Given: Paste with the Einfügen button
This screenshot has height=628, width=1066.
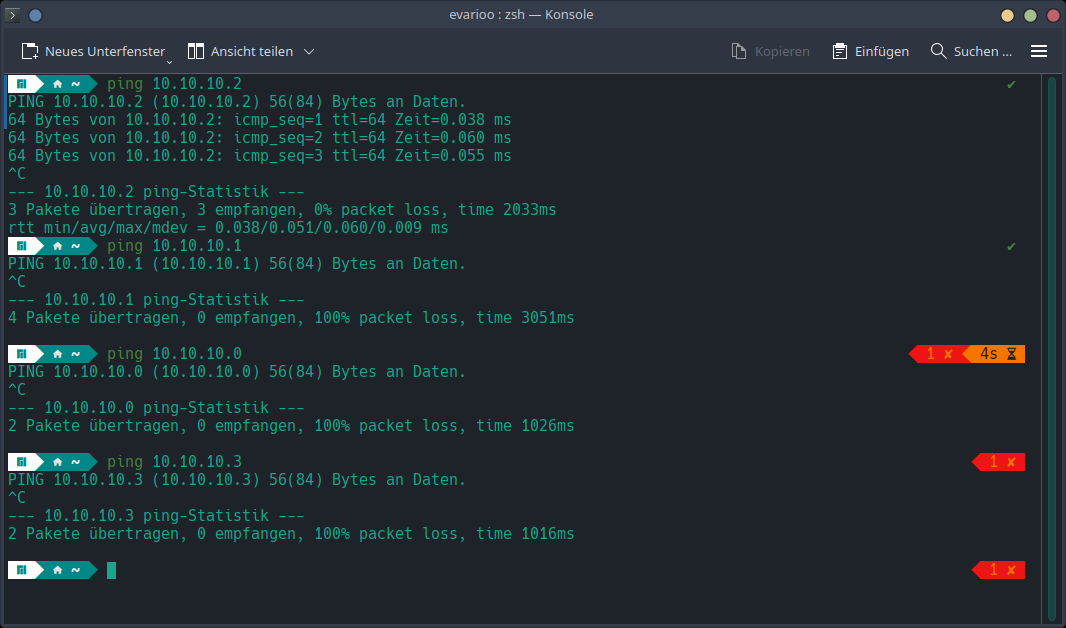Looking at the screenshot, I should point(870,51).
